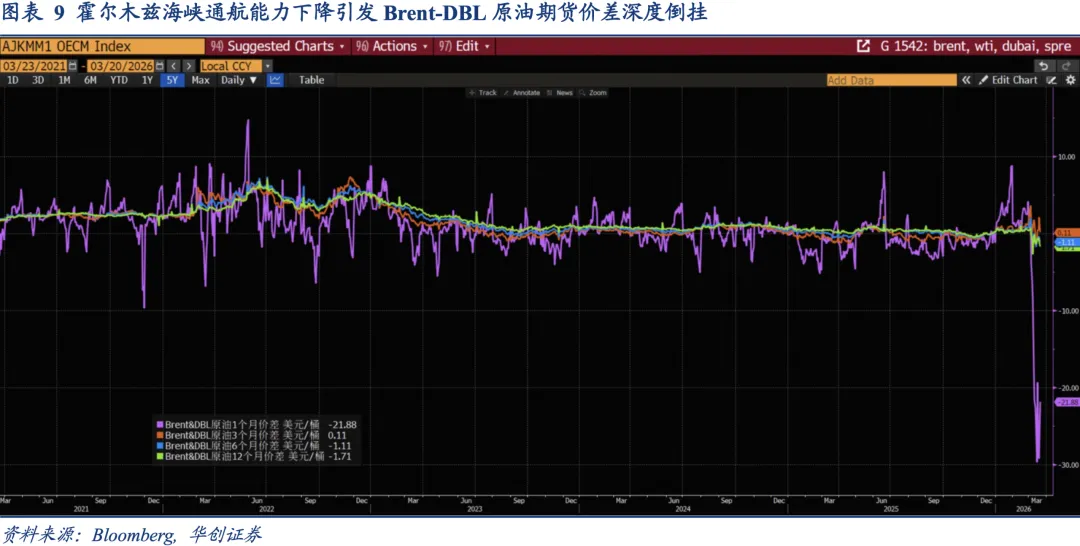Select the 1M time range
Image resolution: width=1080 pixels, height=546 pixels.
pos(64,80)
